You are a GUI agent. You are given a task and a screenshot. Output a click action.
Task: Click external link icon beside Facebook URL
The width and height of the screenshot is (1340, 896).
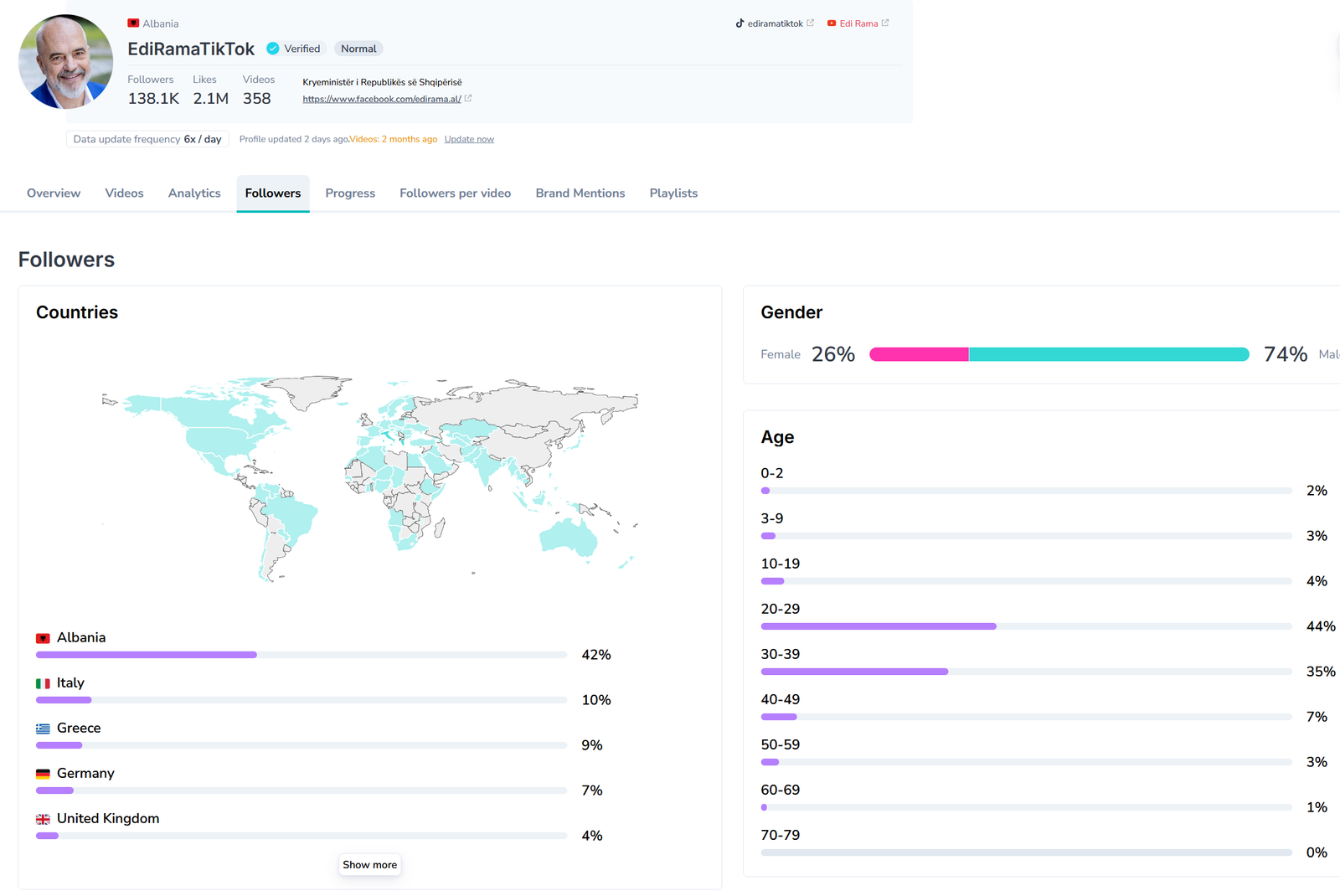pos(468,99)
